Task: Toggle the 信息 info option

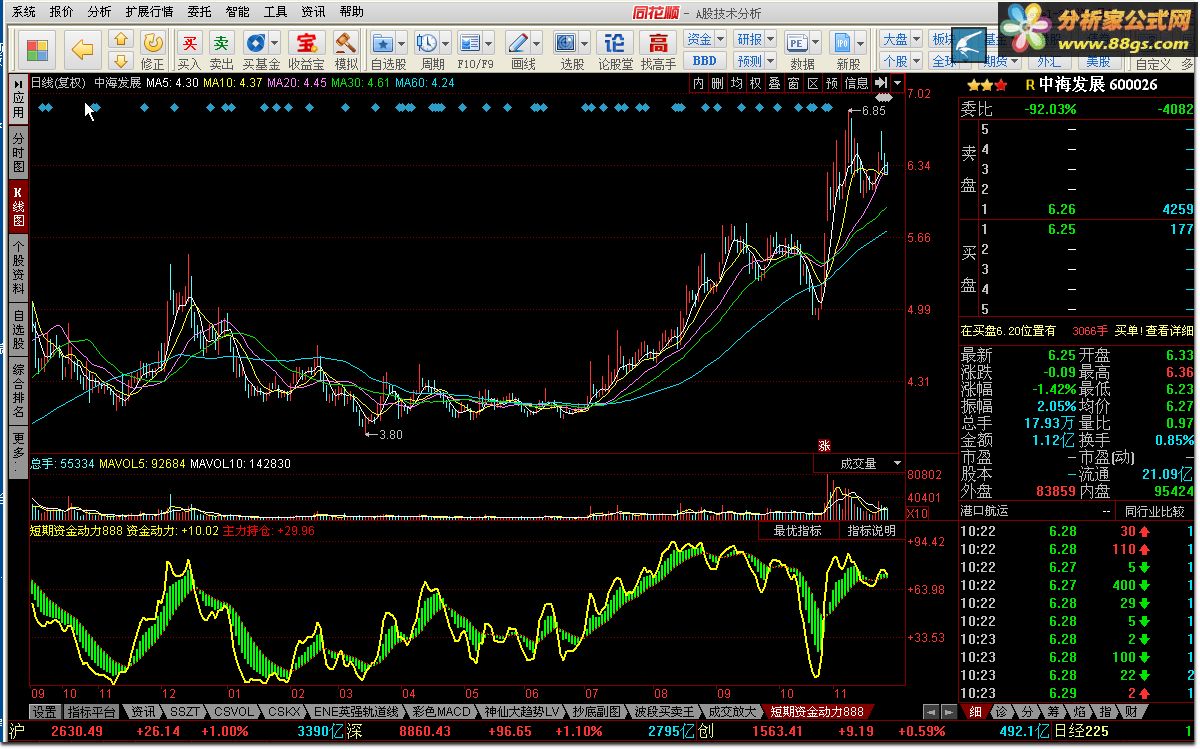Action: pos(857,83)
